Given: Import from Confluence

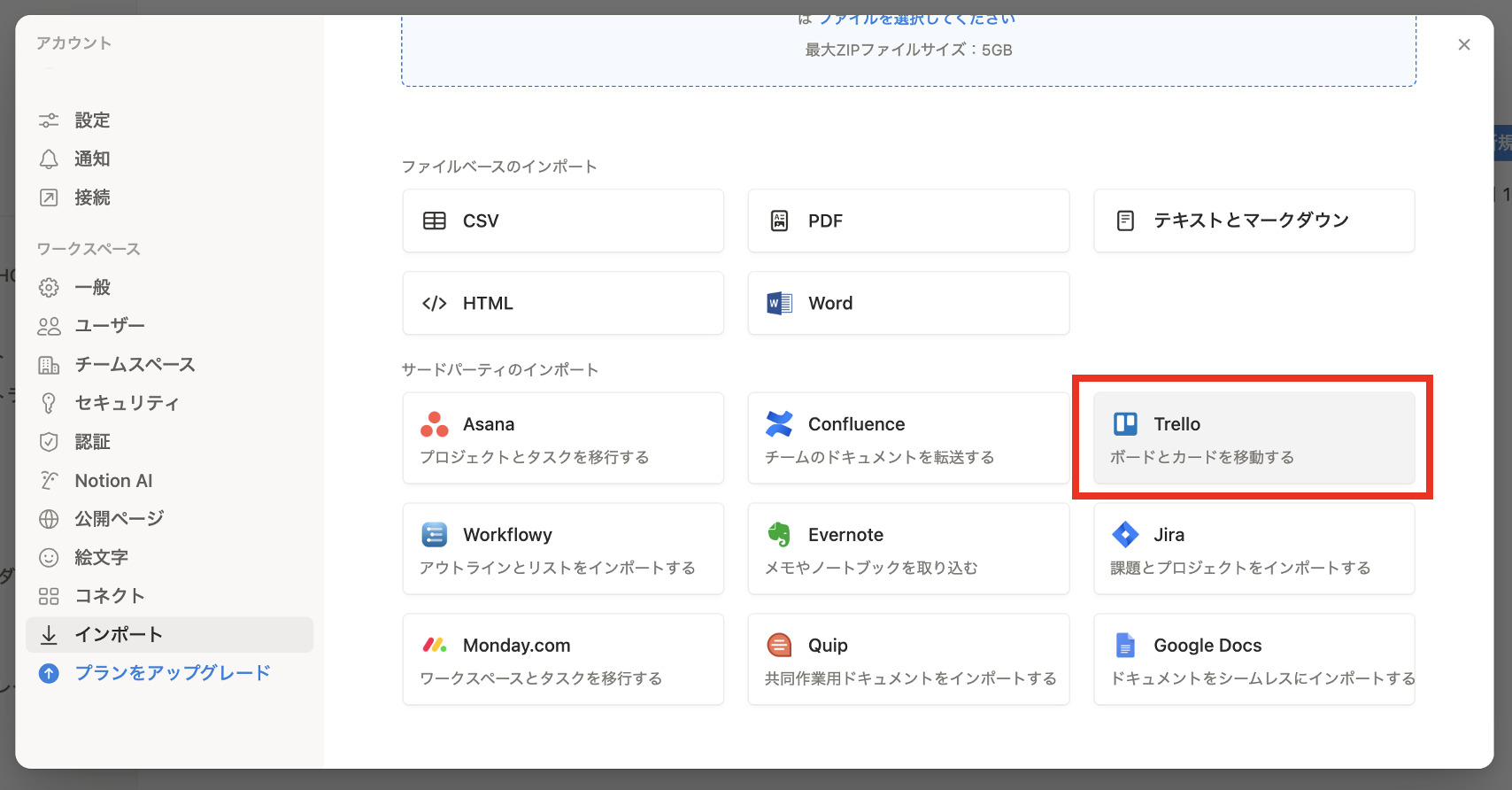Looking at the screenshot, I should click(908, 438).
